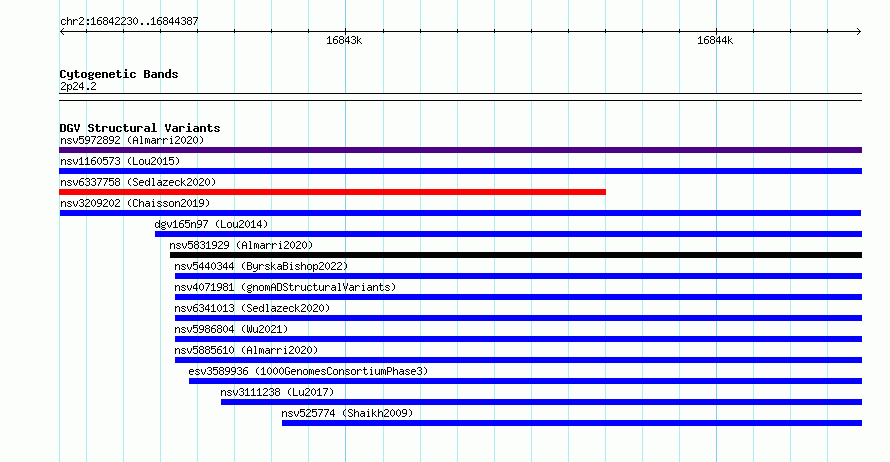Click the blue nsv1160573 variant bar
Image resolution: width=890 pixels, height=462 pixels.
460,171
